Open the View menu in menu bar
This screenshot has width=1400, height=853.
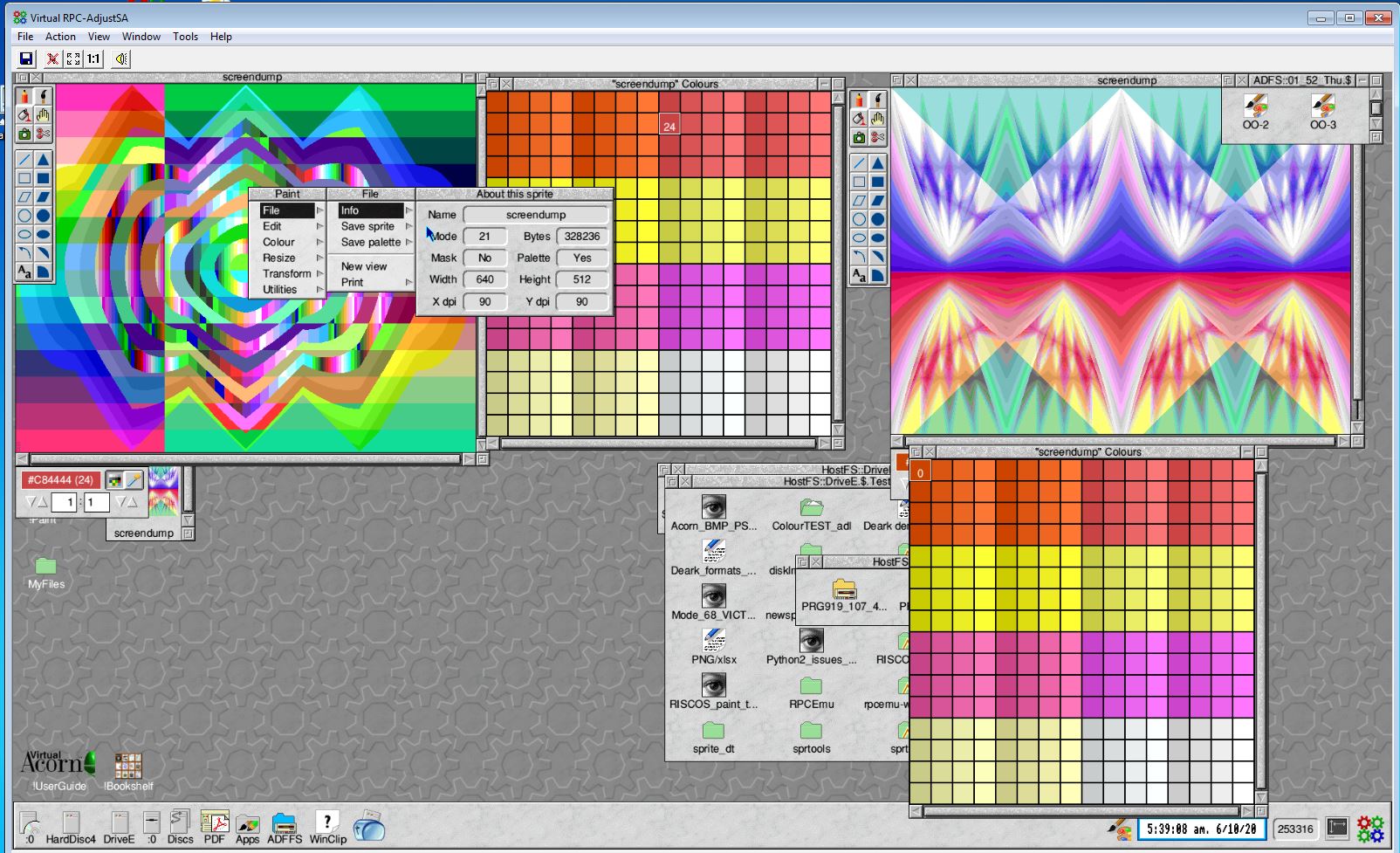(99, 37)
